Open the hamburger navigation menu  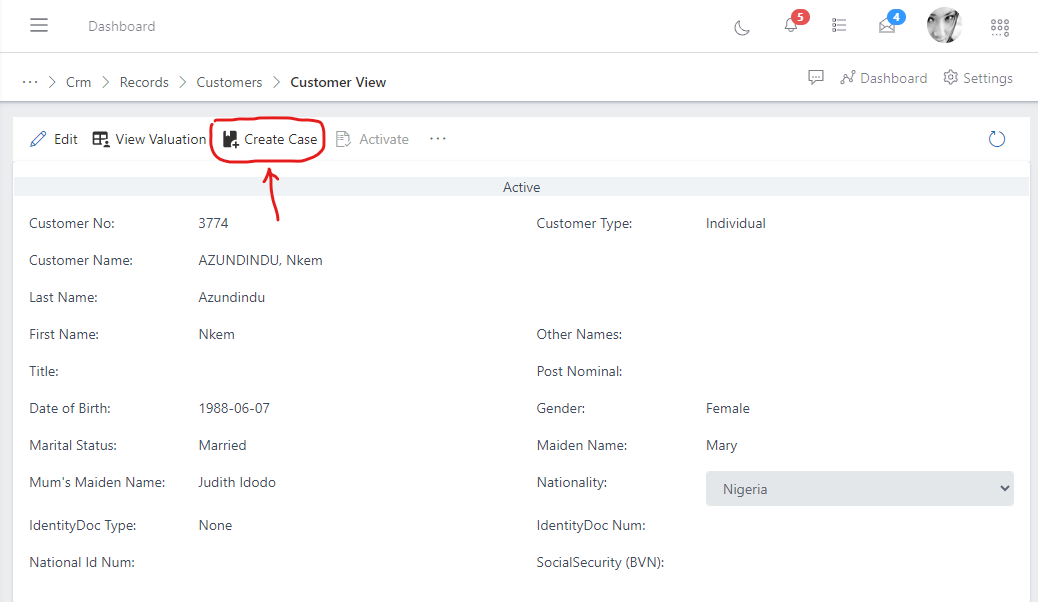tap(39, 25)
